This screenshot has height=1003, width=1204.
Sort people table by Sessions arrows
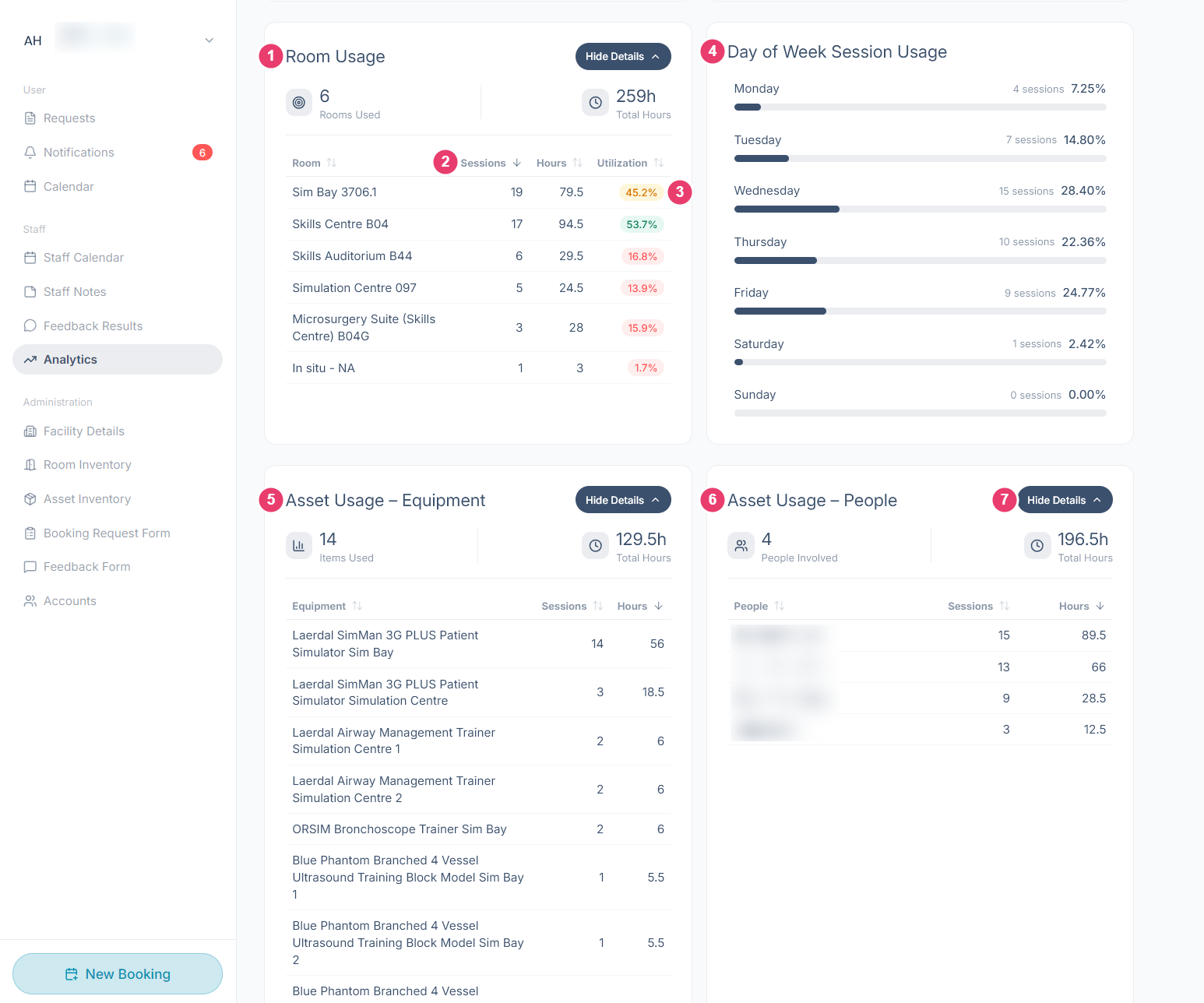pos(1005,606)
